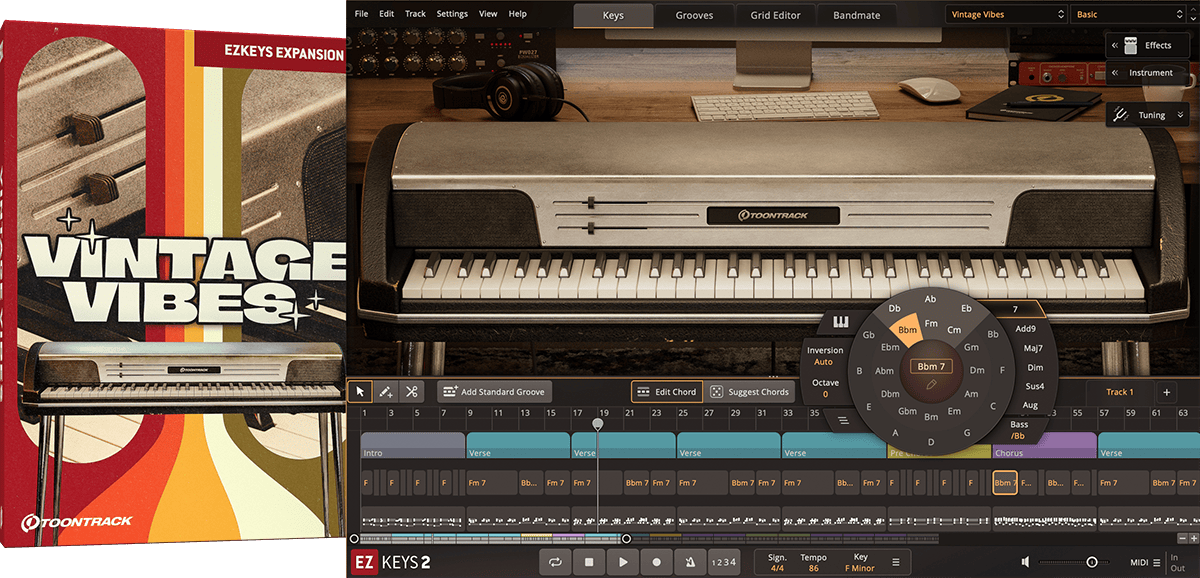
Task: Expand the Tuning section chevron
Action: (1182, 114)
